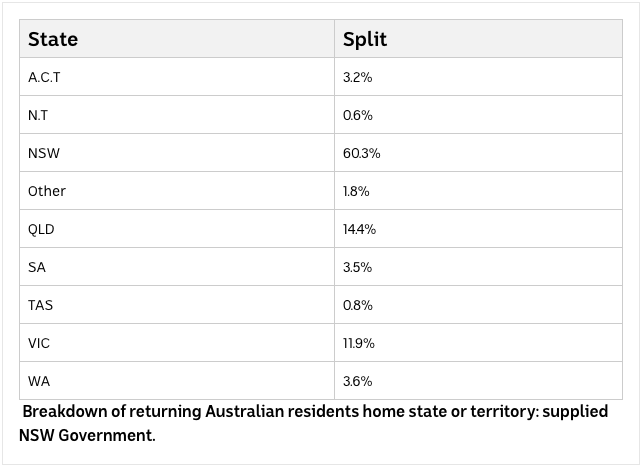Select the TAS state cell
The height and width of the screenshot is (467, 642).
(41, 305)
